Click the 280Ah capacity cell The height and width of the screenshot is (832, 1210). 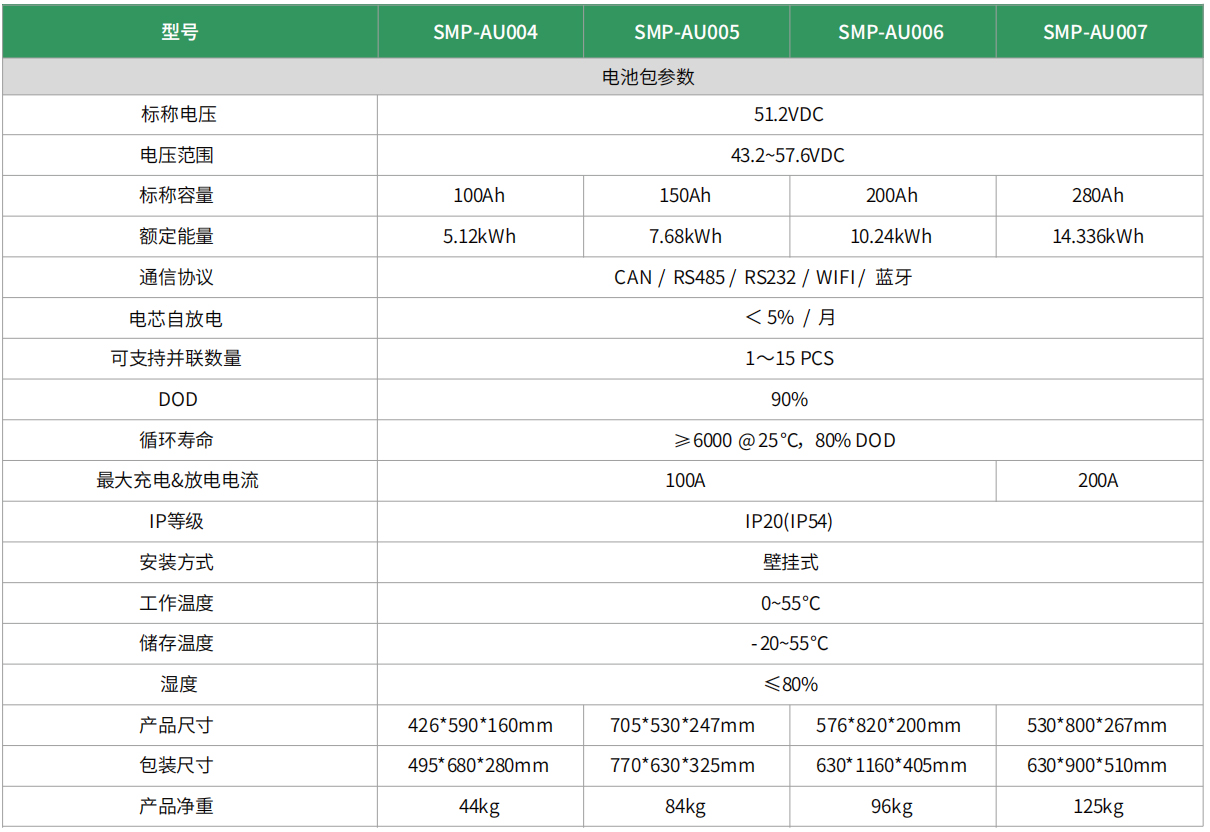[x=1097, y=195]
